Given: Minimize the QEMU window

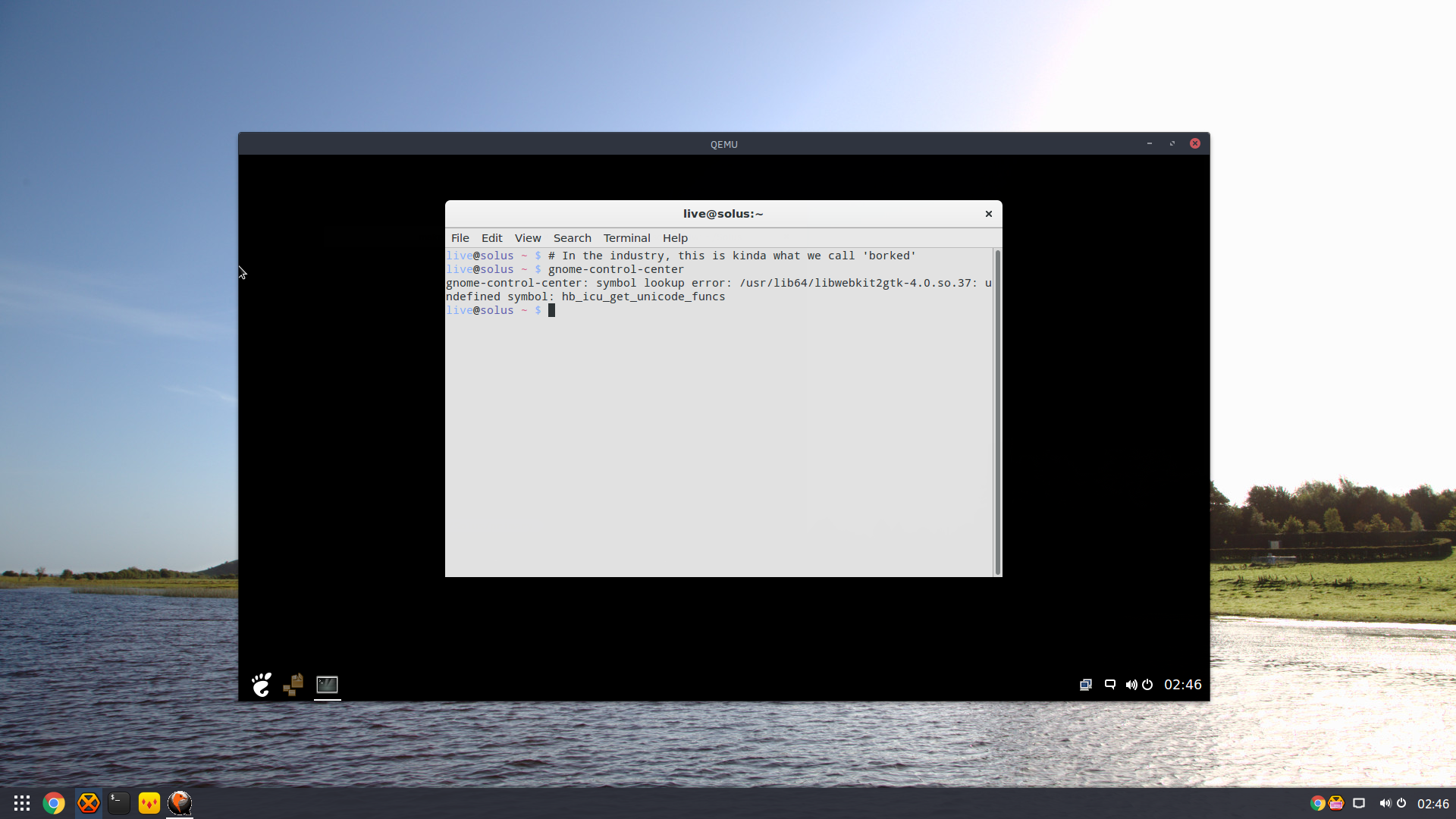Looking at the screenshot, I should pyautogui.click(x=1150, y=143).
